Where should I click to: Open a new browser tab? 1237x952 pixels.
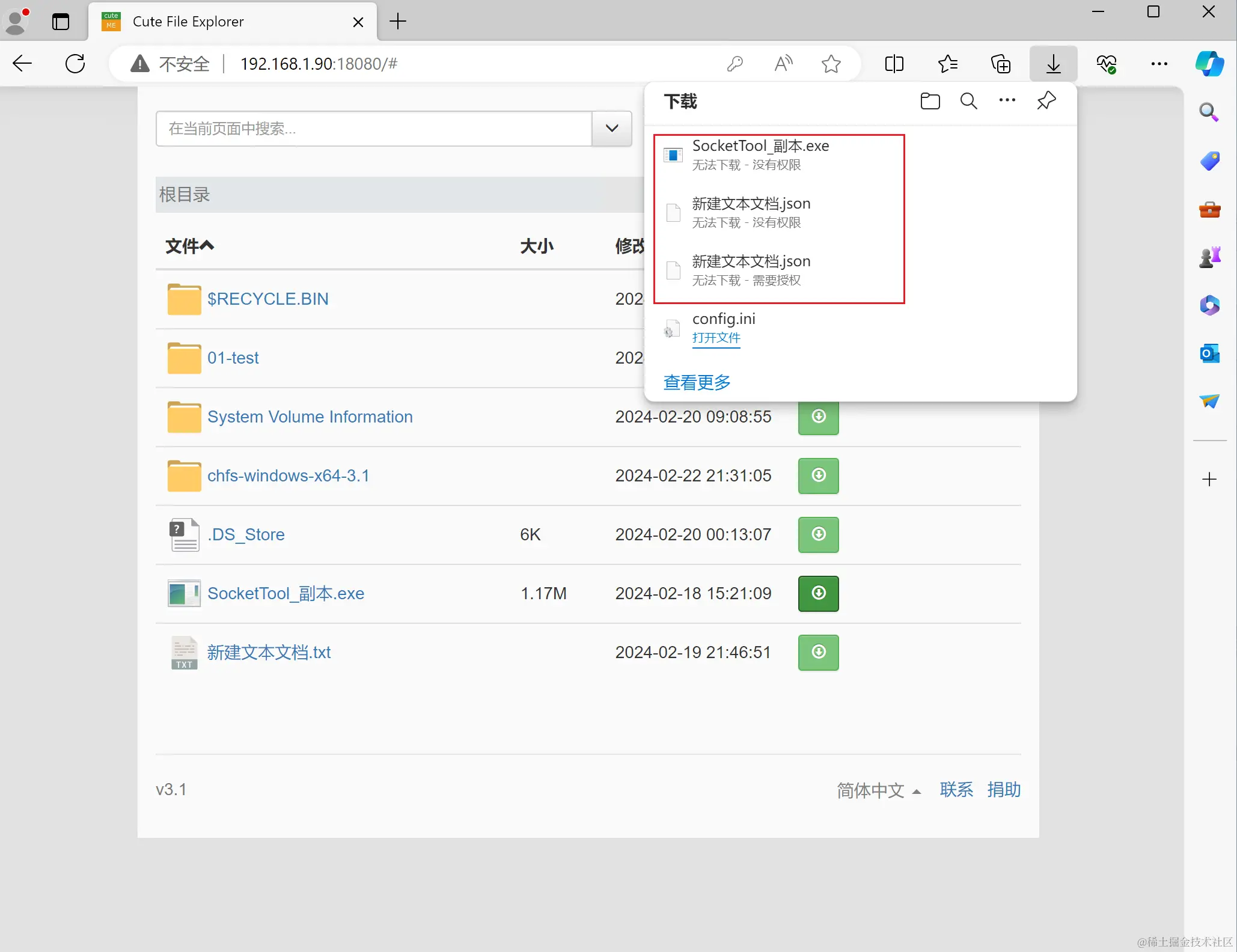click(x=398, y=22)
